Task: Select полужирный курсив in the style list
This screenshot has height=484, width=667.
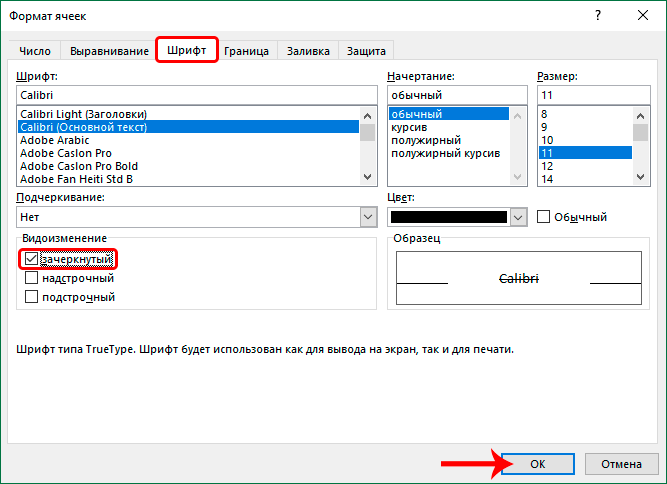Action: (445, 153)
